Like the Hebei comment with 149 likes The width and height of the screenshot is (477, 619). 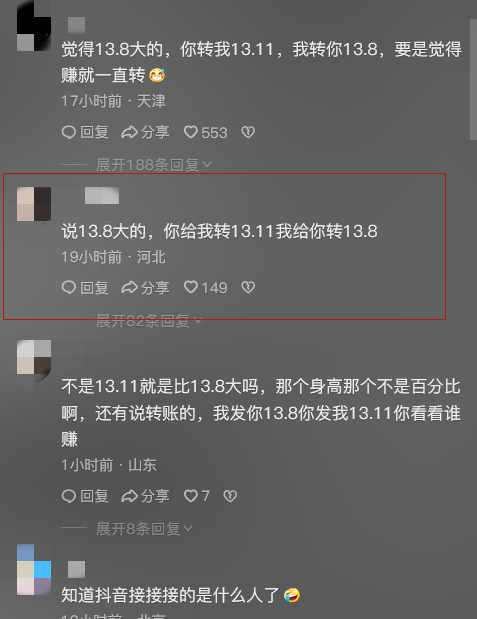click(x=206, y=287)
